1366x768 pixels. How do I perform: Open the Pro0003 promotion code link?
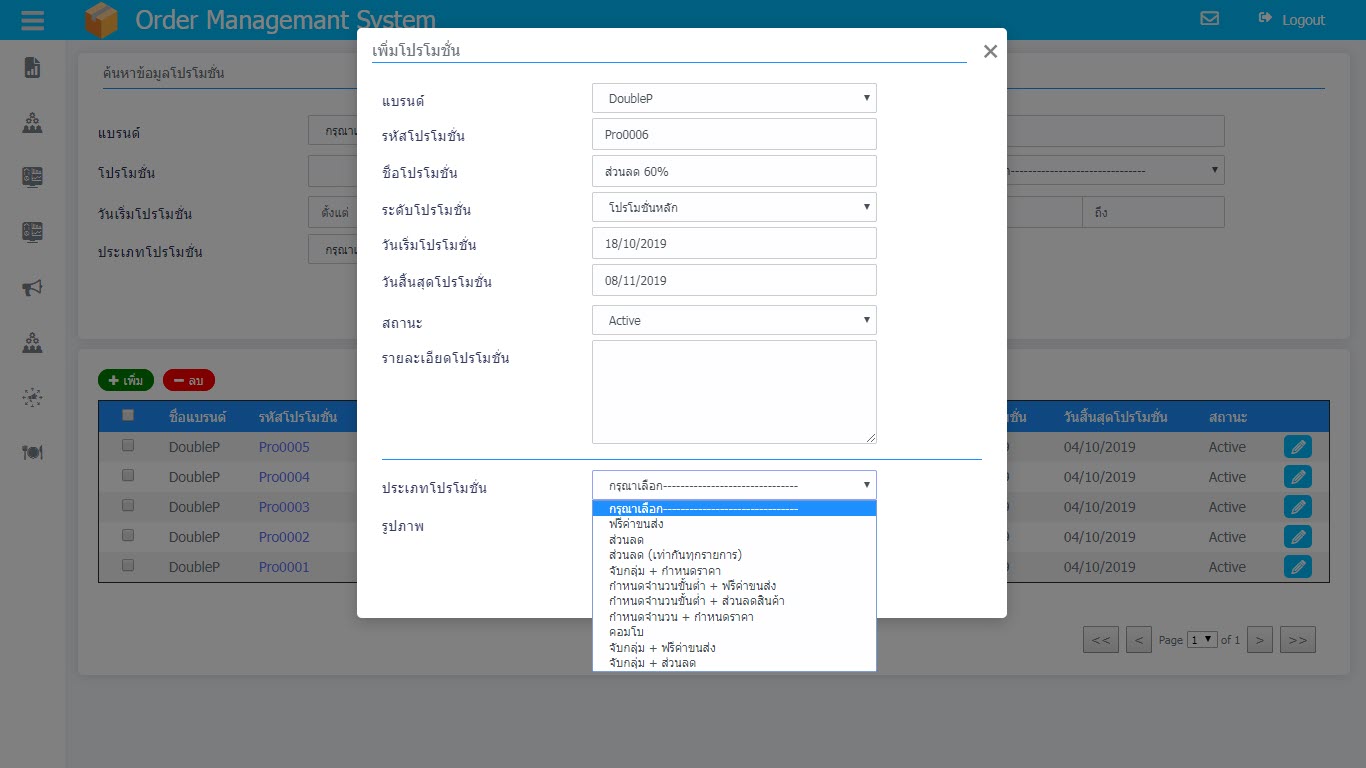coord(284,507)
